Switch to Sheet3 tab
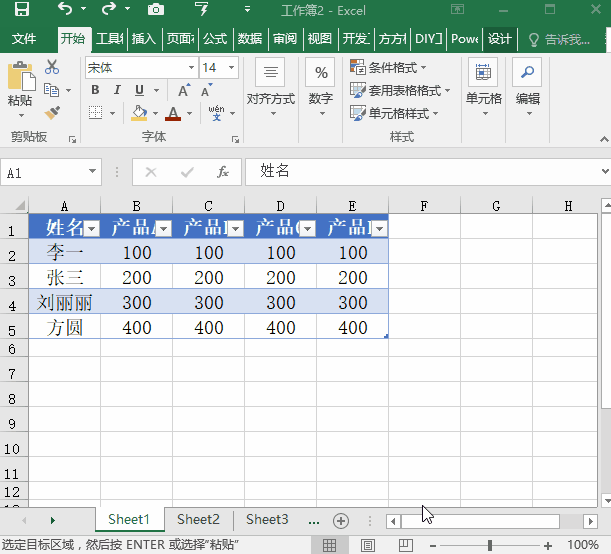The width and height of the screenshot is (611, 554). tap(267, 519)
